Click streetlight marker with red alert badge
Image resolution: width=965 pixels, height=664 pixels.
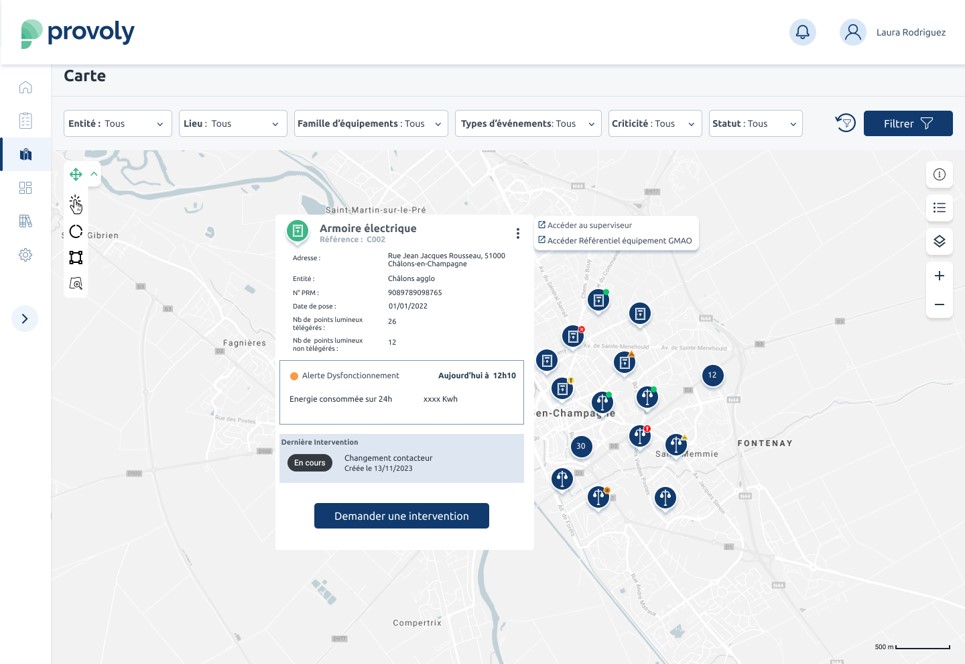tap(640, 436)
